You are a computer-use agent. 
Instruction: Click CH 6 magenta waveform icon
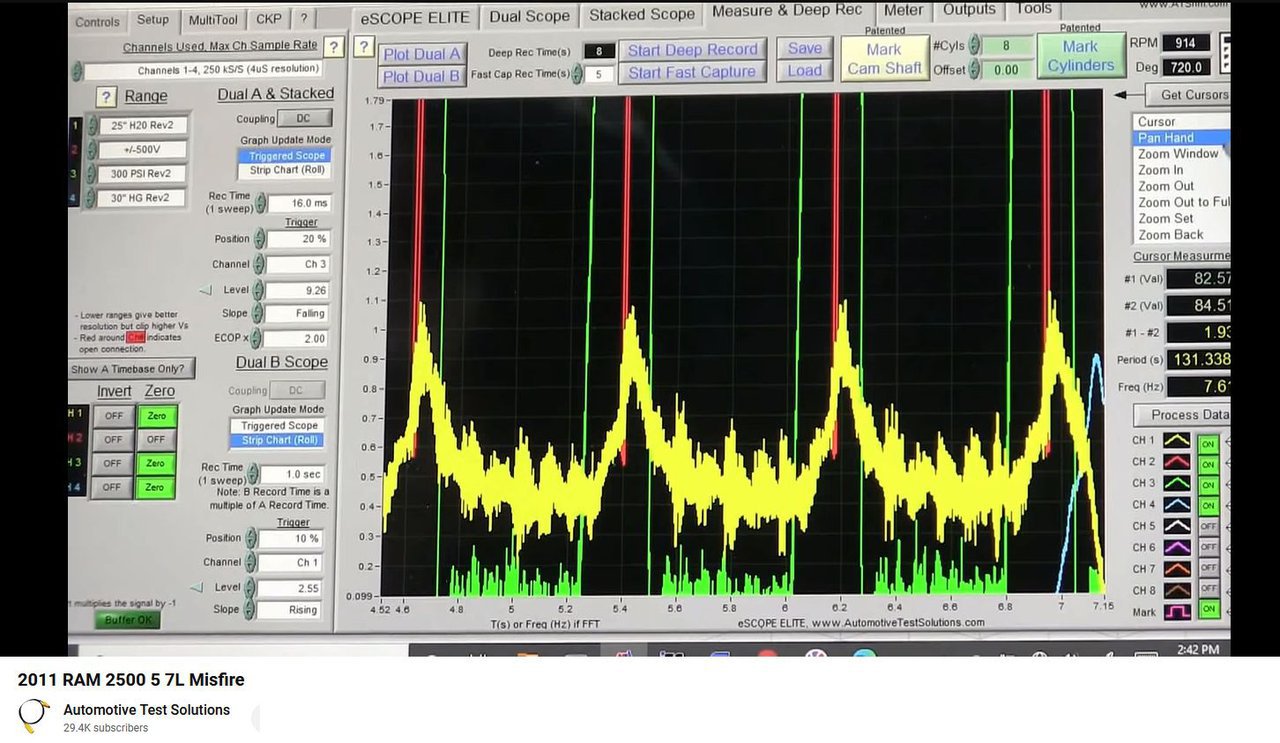(x=1176, y=547)
